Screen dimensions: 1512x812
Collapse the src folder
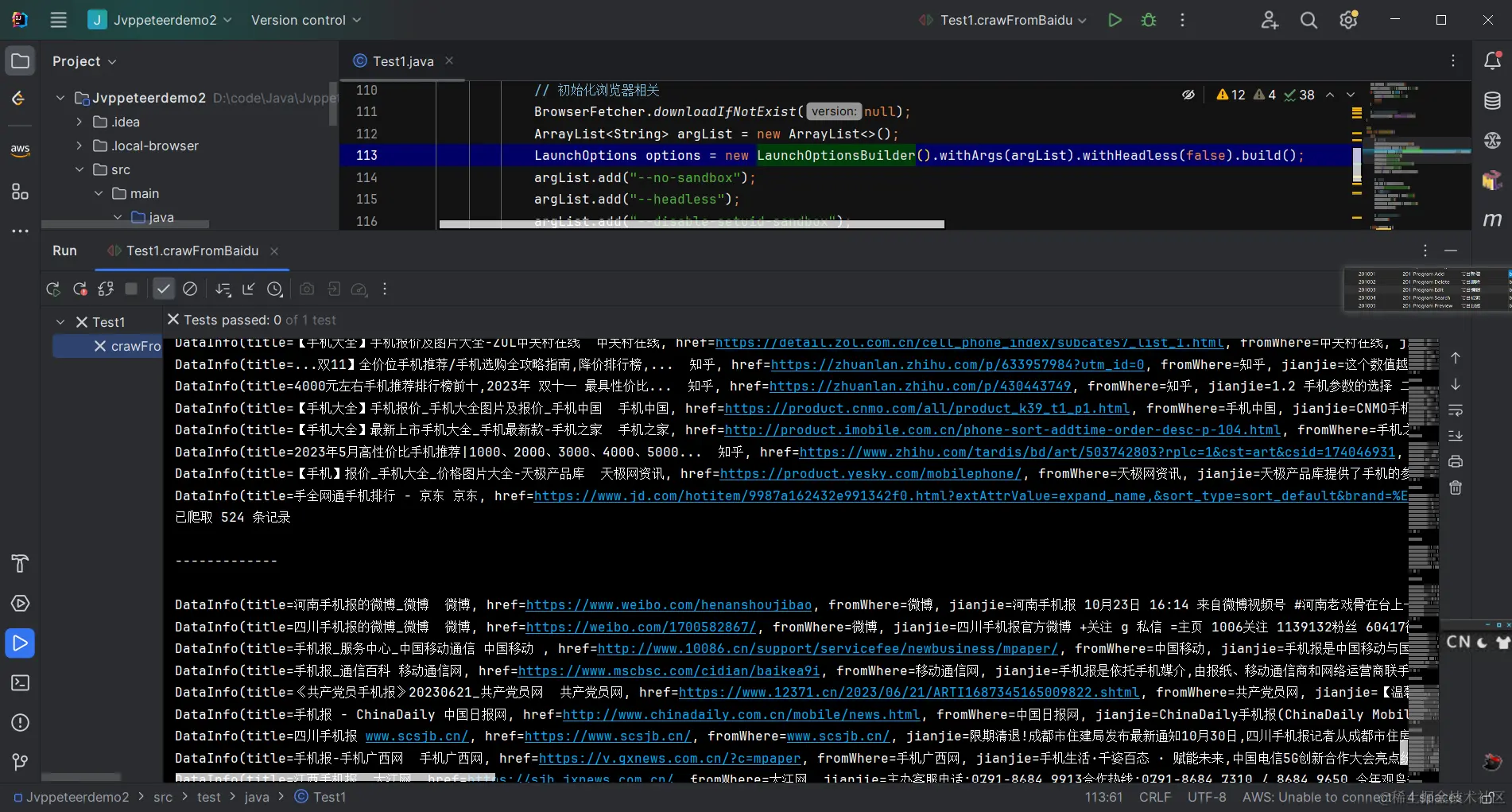click(79, 169)
